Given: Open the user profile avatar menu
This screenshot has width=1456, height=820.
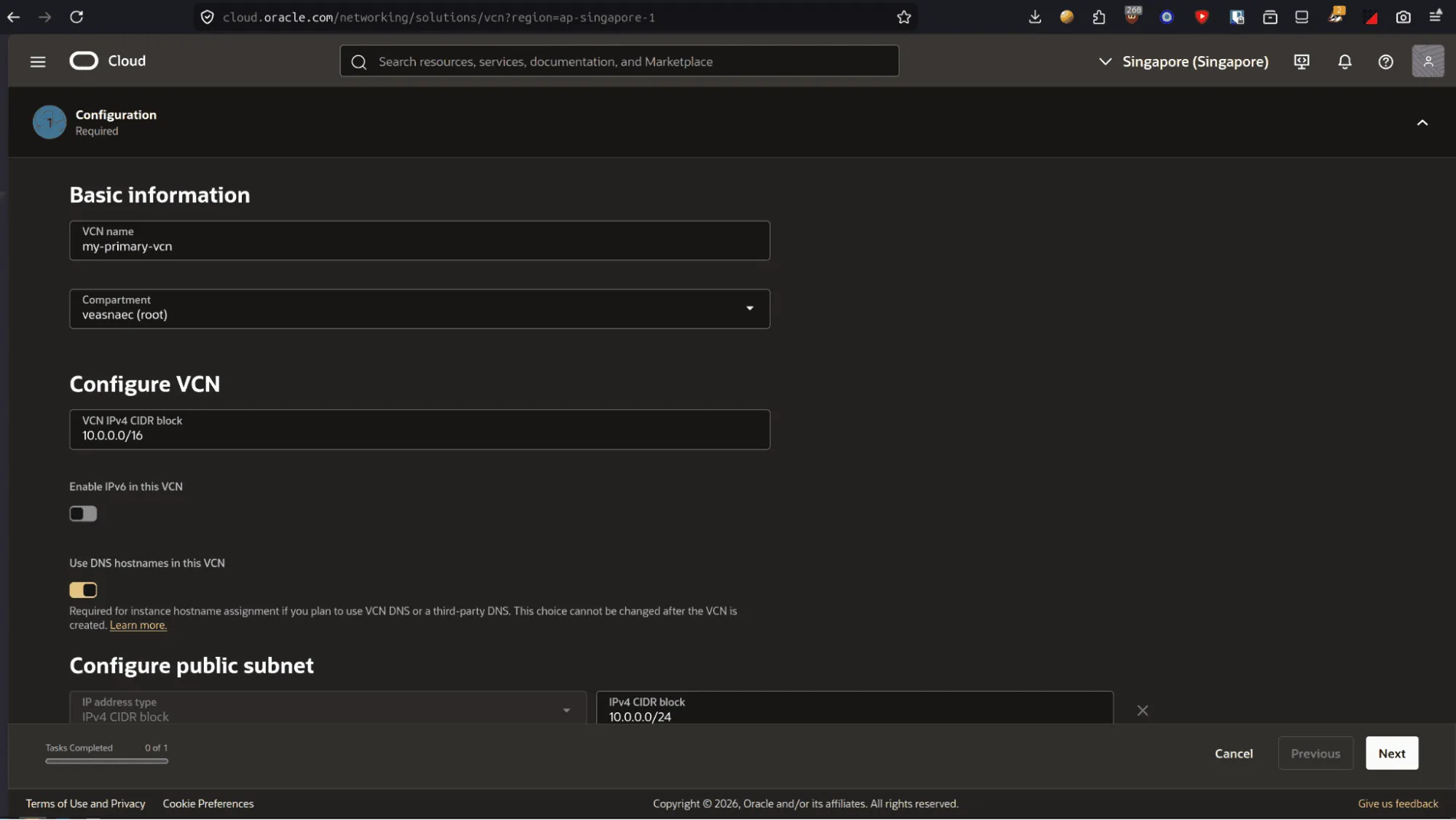Looking at the screenshot, I should point(1428,61).
